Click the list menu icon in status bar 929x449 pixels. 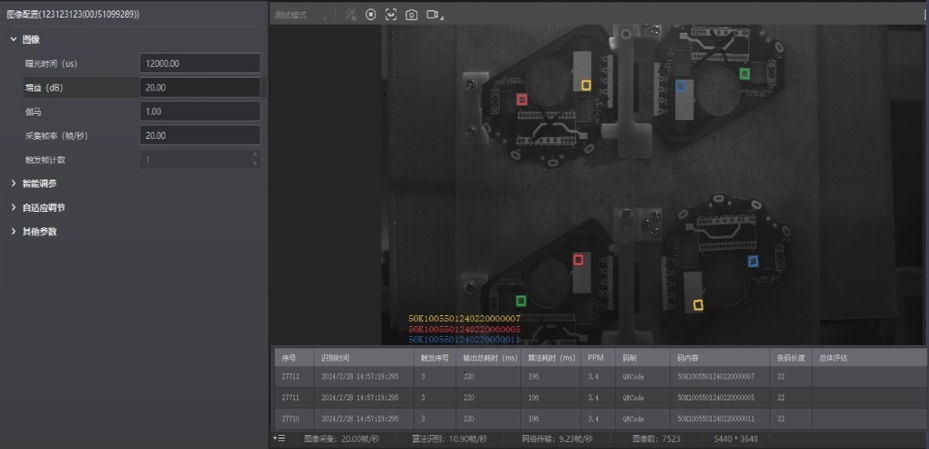(279, 438)
